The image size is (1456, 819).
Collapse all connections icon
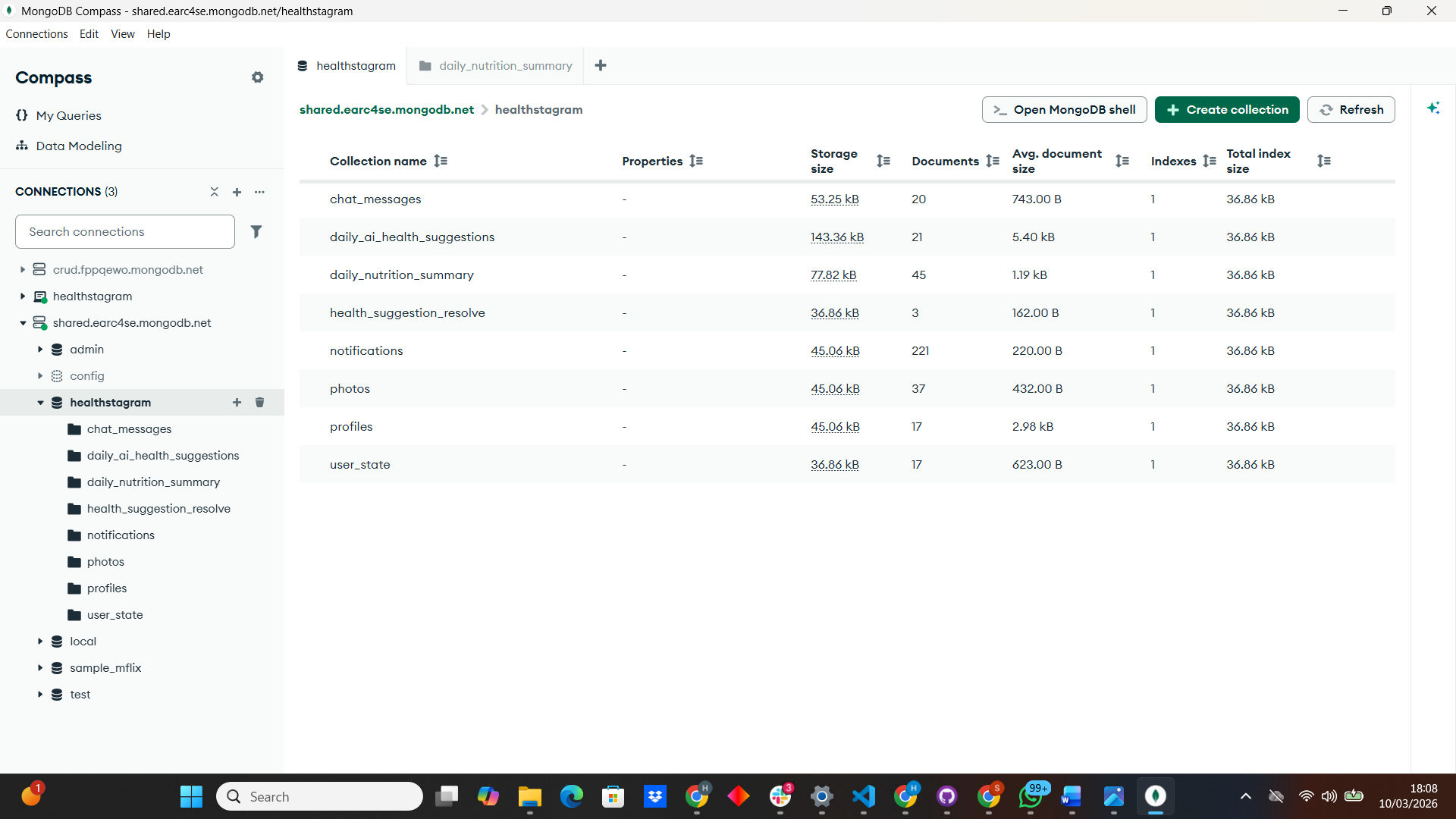pyautogui.click(x=215, y=192)
